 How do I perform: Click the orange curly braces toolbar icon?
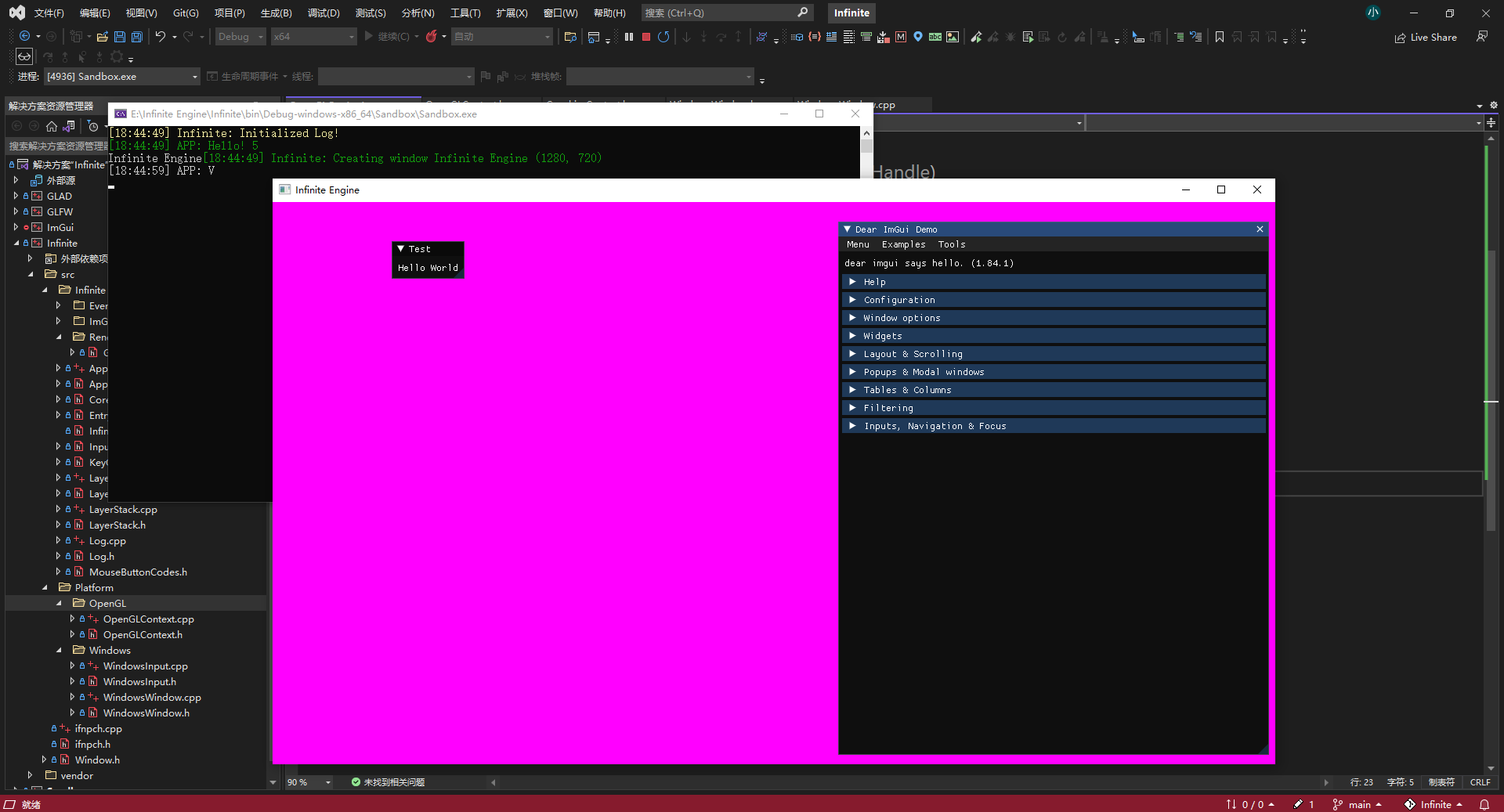(815, 36)
